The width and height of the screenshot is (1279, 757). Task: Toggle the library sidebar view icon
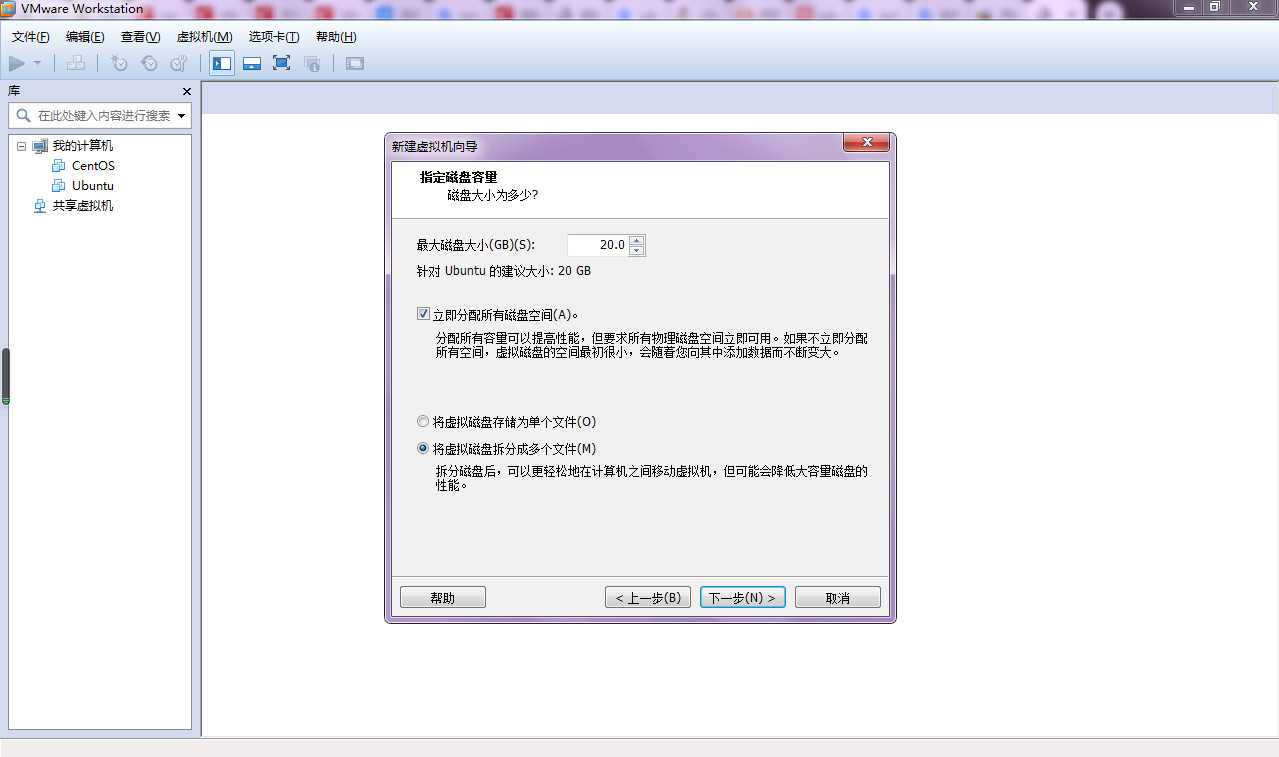222,63
